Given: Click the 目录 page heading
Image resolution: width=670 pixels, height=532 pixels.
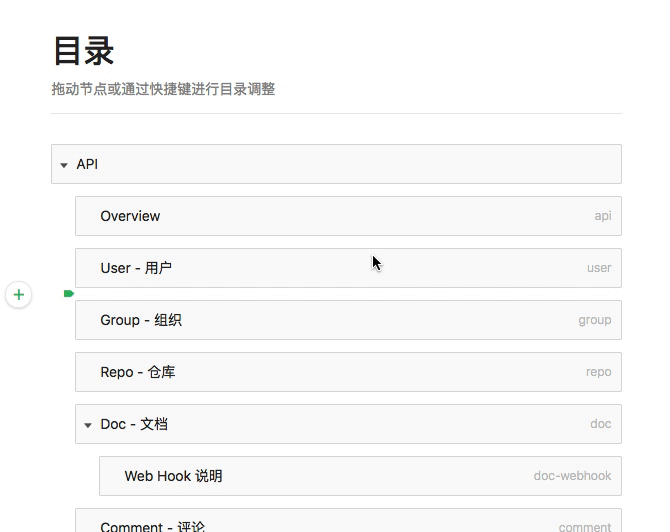Looking at the screenshot, I should [83, 51].
